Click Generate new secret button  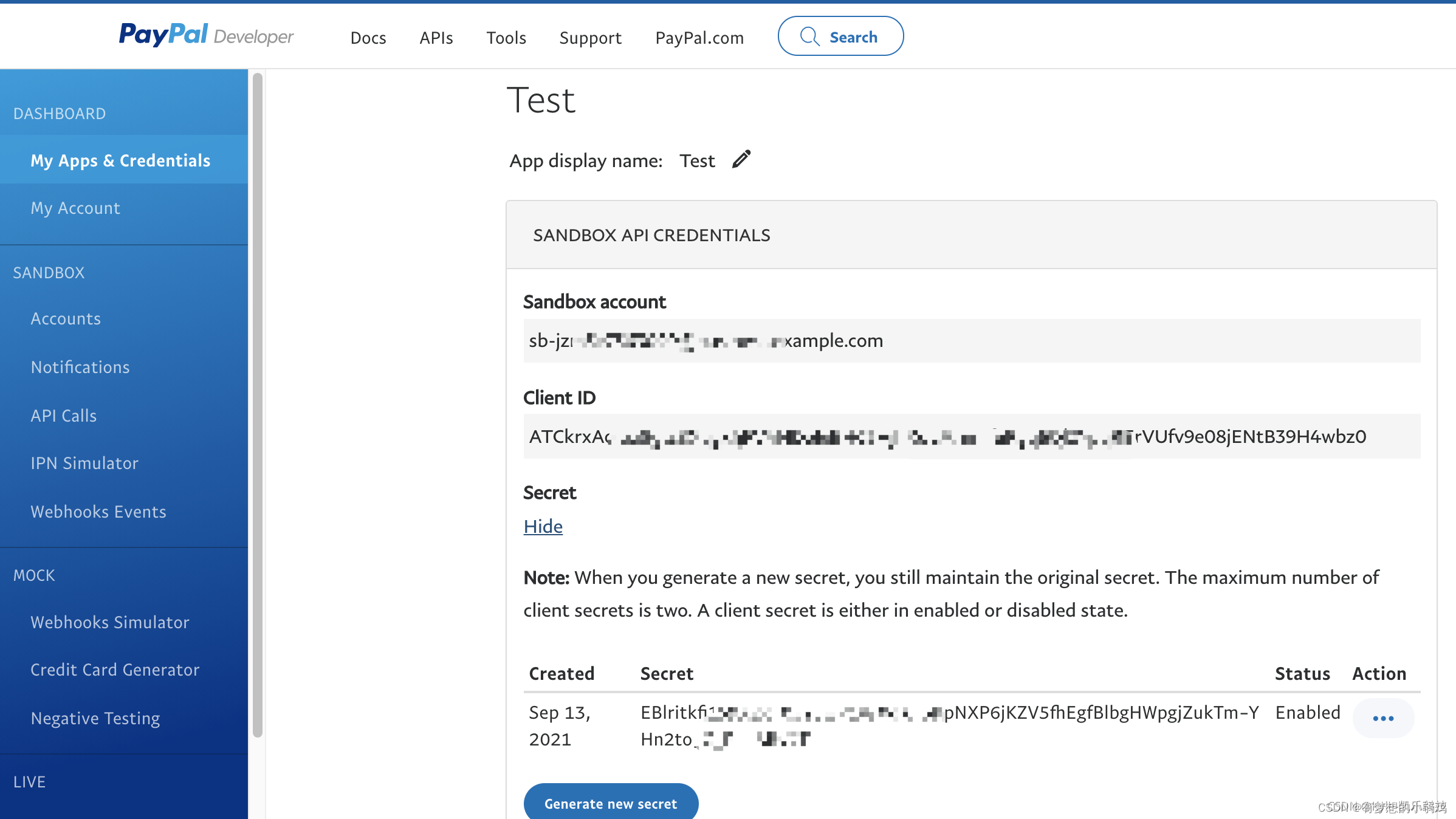(x=610, y=803)
